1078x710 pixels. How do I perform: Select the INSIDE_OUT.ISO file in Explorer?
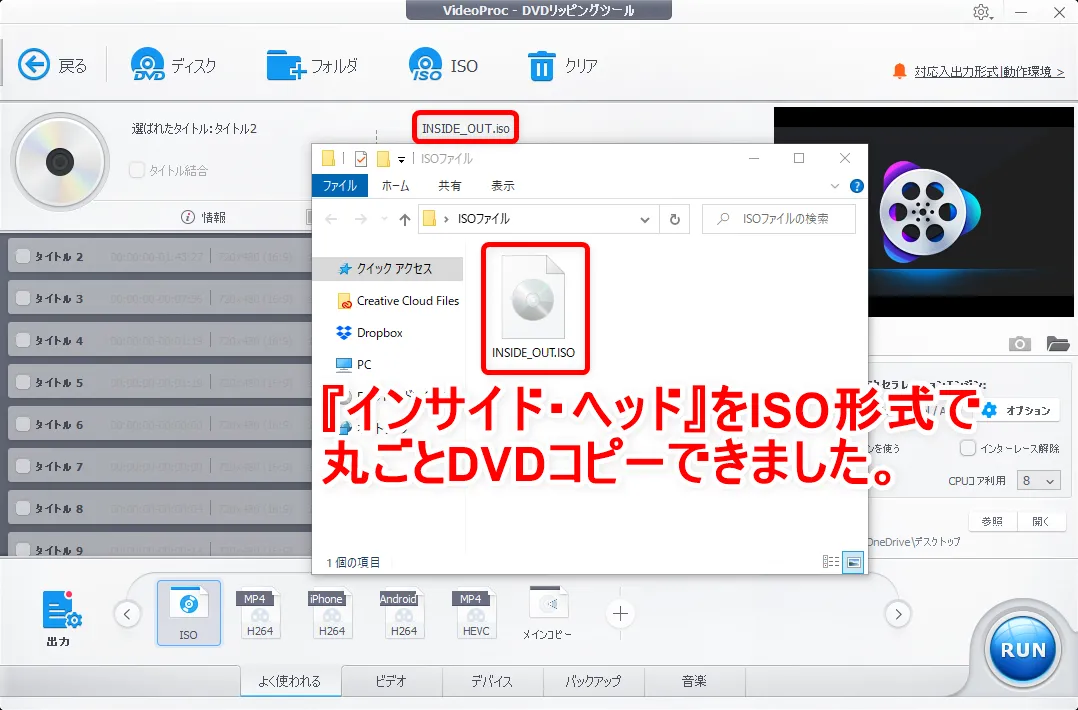(x=534, y=309)
